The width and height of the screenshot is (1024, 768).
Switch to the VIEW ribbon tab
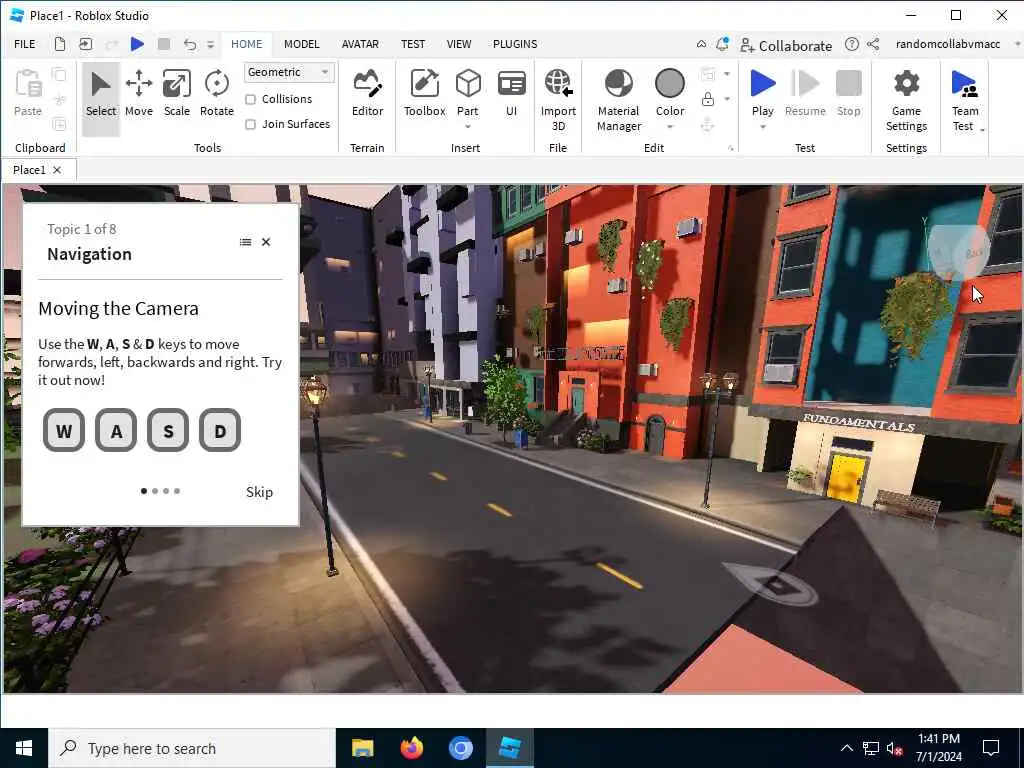(458, 44)
